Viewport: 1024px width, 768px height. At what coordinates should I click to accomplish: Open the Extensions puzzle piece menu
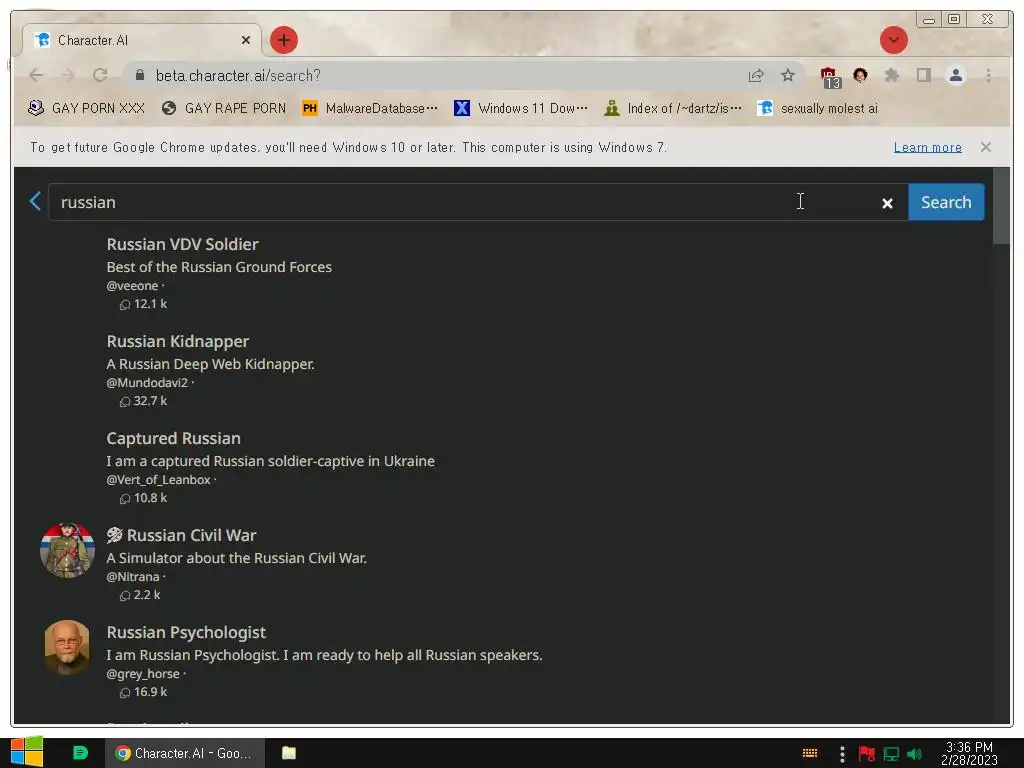click(891, 75)
